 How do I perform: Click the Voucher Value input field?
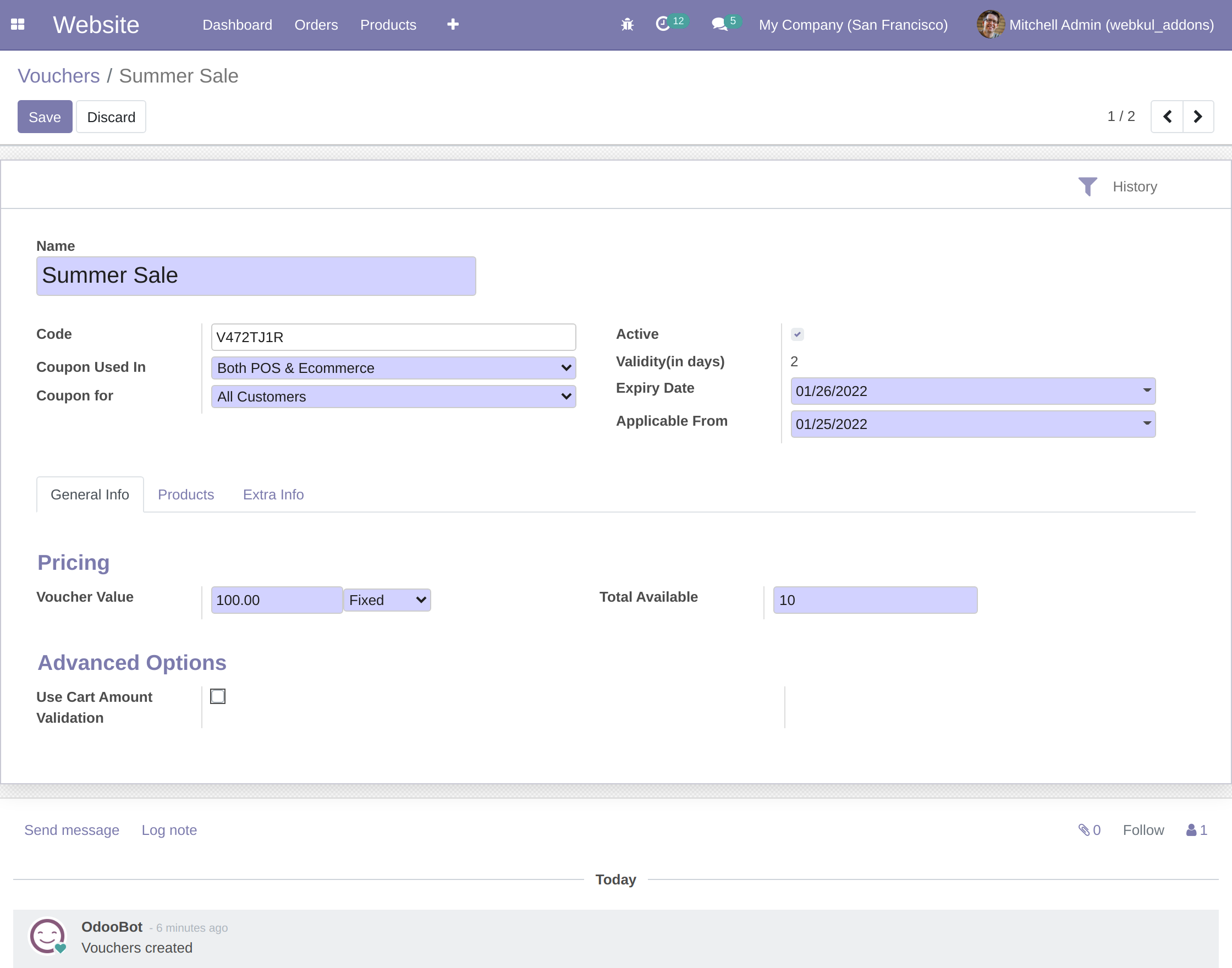tap(277, 600)
